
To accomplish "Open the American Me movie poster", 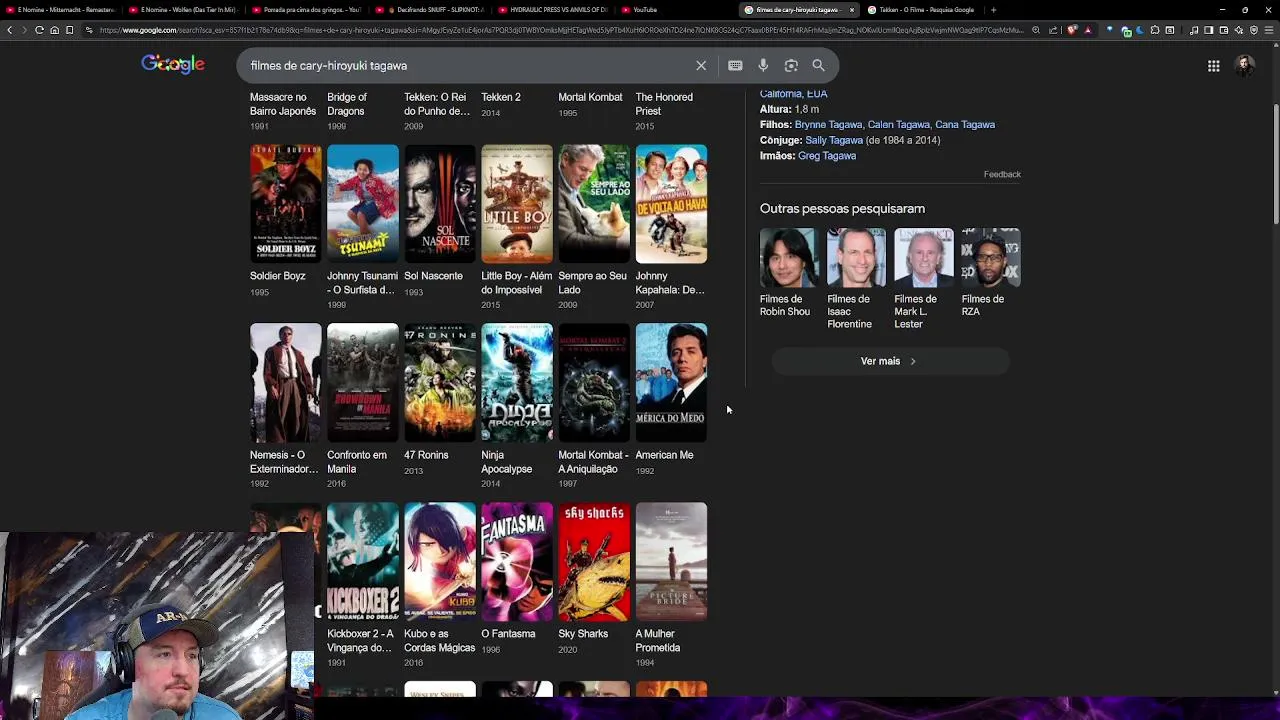I will tap(671, 382).
